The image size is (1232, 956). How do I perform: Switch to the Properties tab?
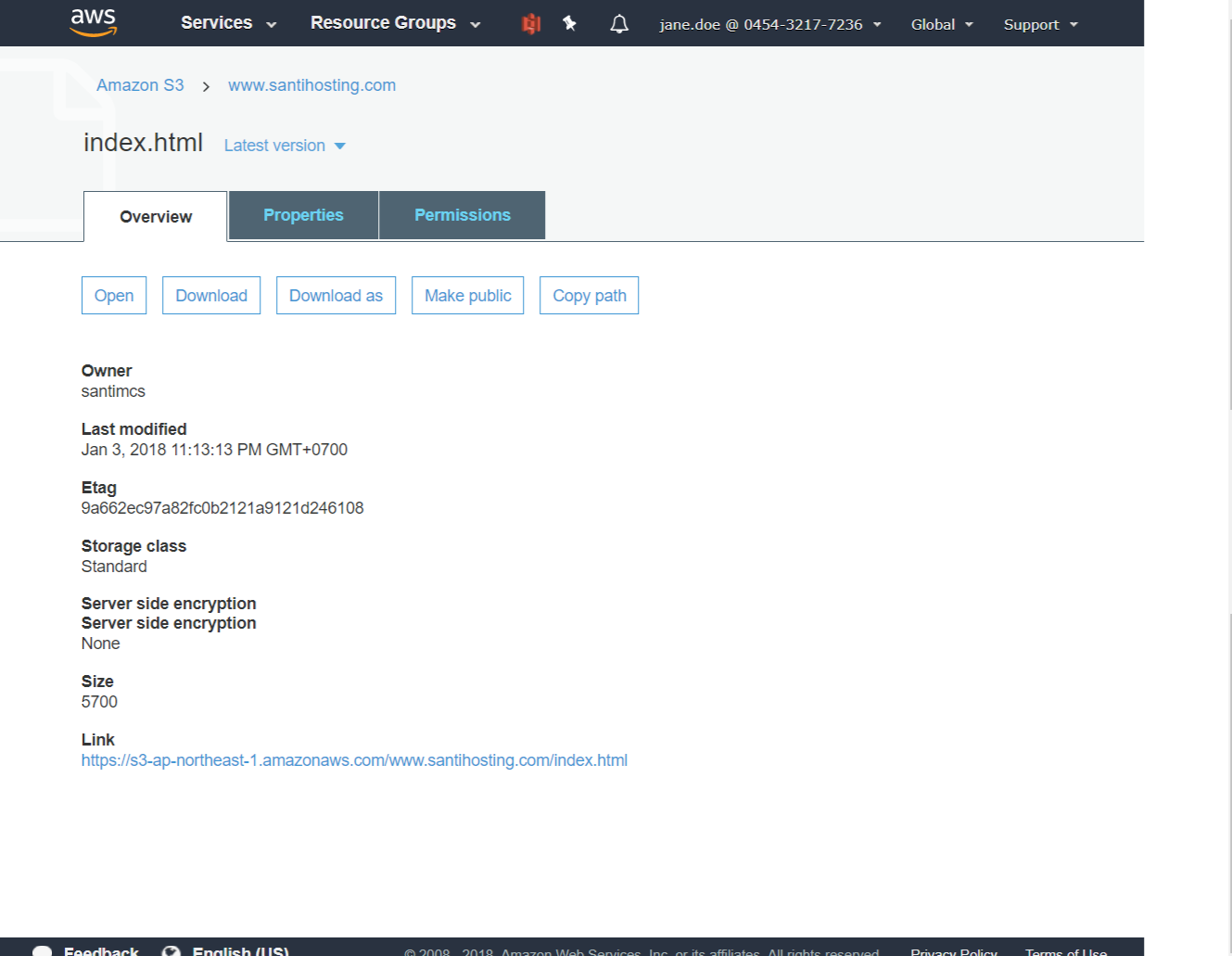[x=303, y=215]
